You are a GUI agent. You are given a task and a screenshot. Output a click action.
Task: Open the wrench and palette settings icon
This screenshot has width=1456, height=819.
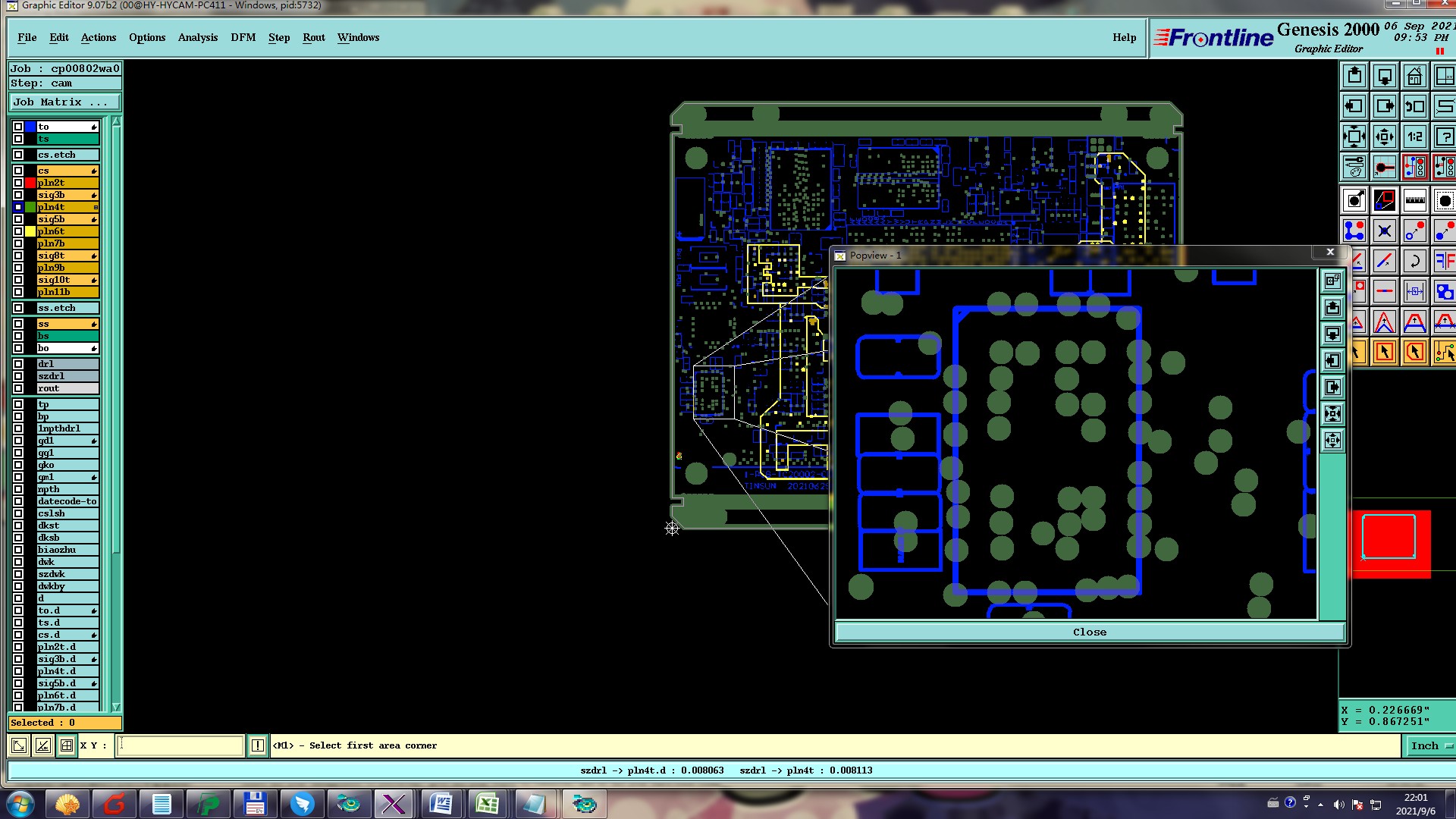coord(1354,167)
